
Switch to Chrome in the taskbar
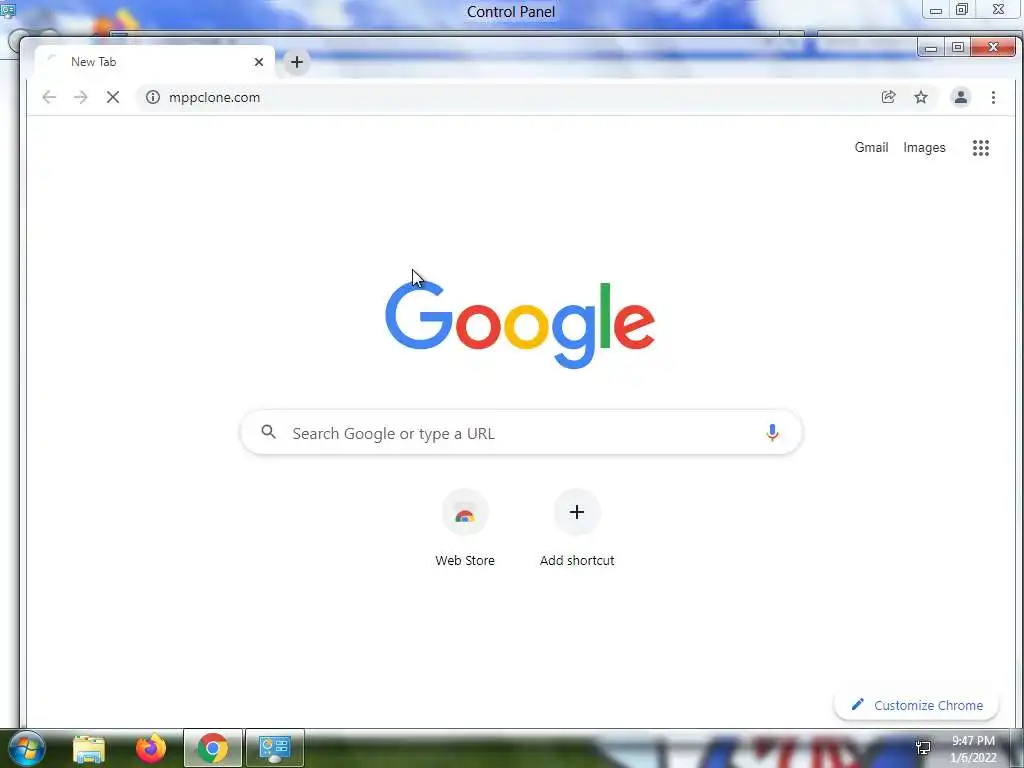[213, 748]
